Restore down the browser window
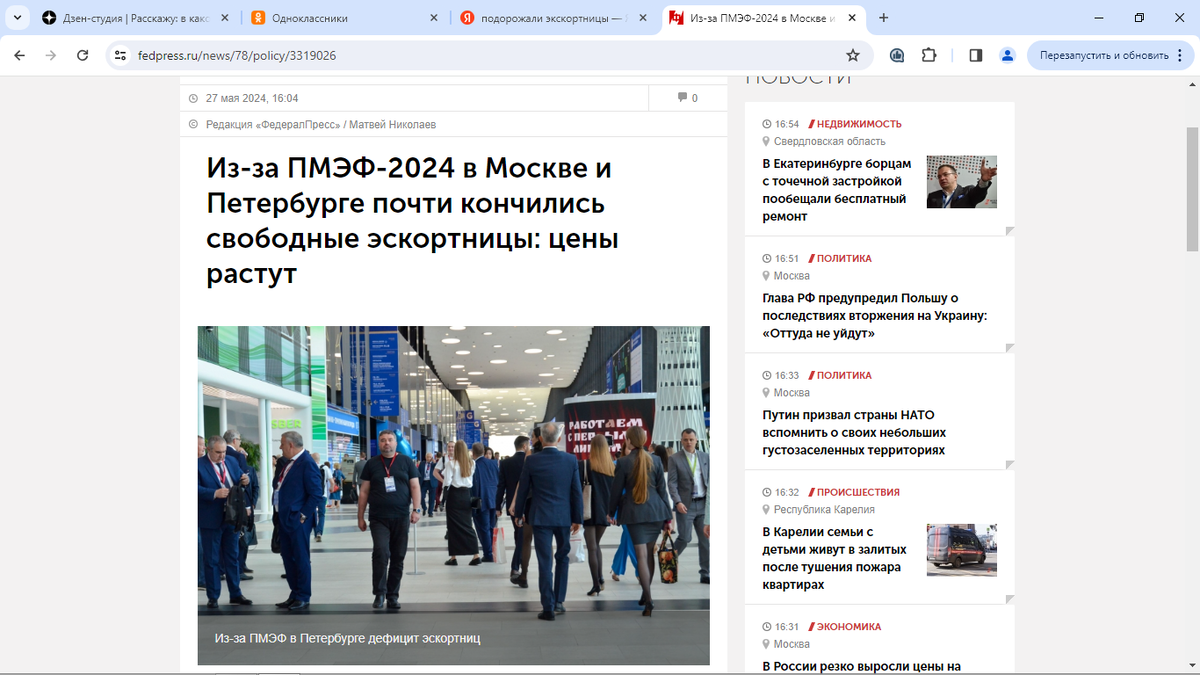 click(1139, 18)
